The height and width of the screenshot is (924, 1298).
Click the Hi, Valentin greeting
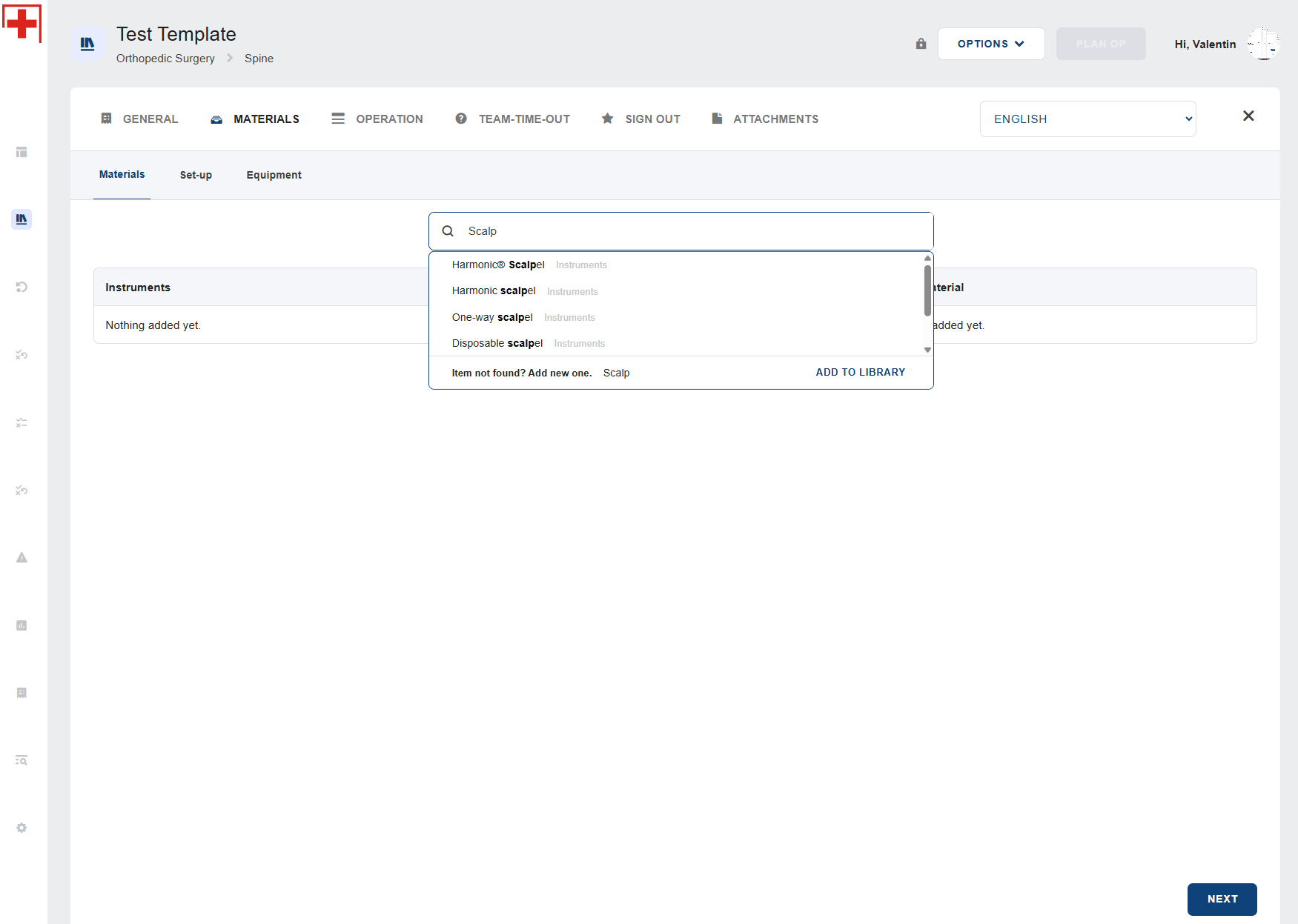[x=1205, y=44]
